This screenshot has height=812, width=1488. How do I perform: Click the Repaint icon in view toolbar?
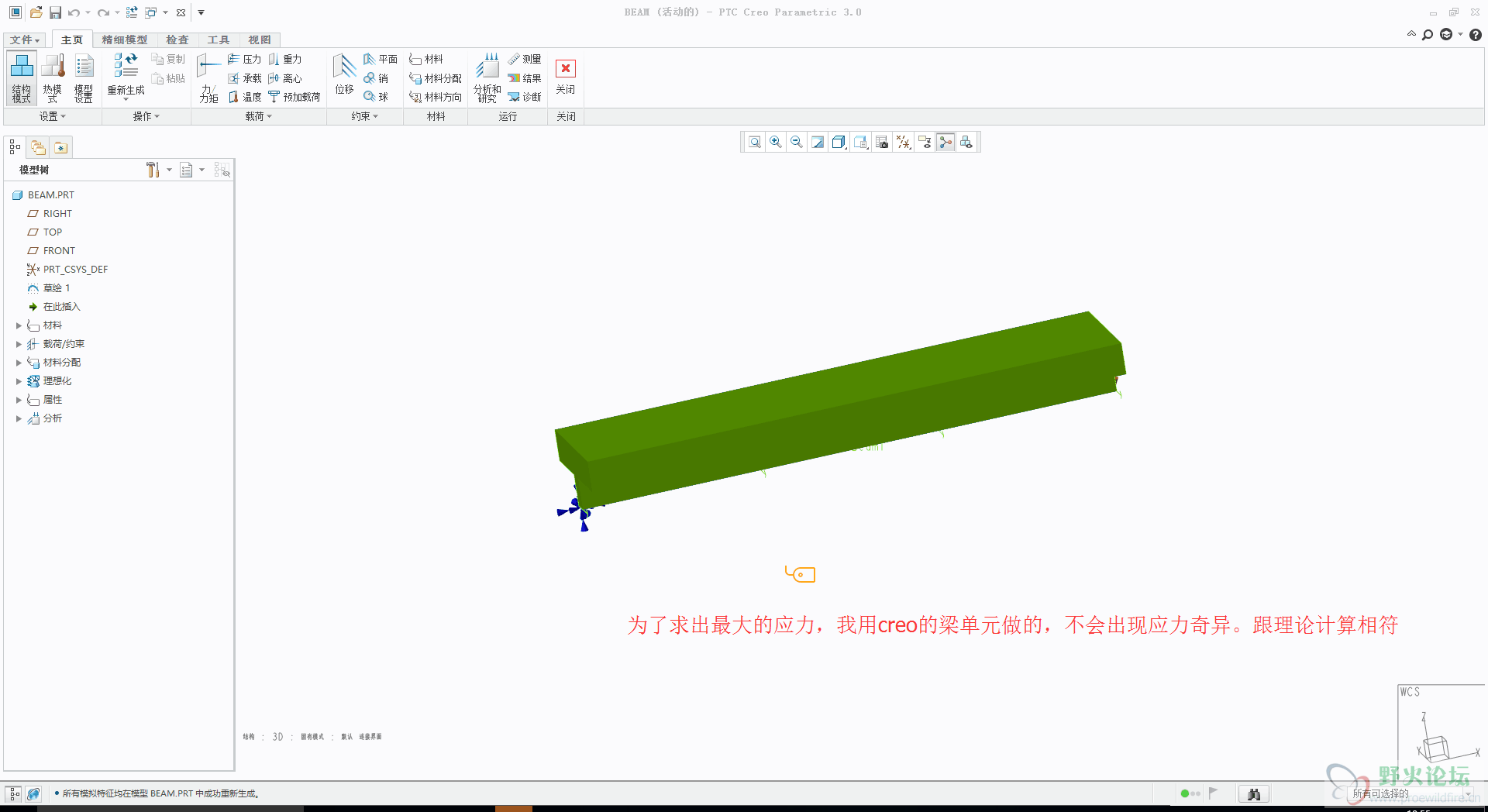(818, 142)
